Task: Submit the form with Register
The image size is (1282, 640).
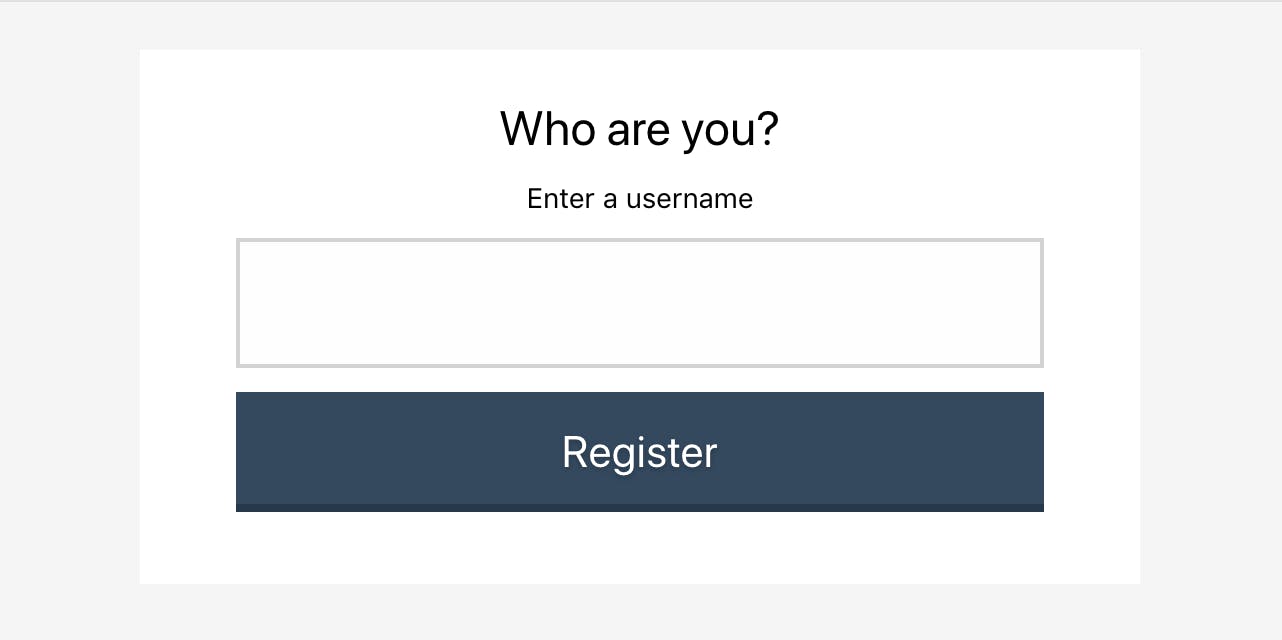Action: [640, 451]
